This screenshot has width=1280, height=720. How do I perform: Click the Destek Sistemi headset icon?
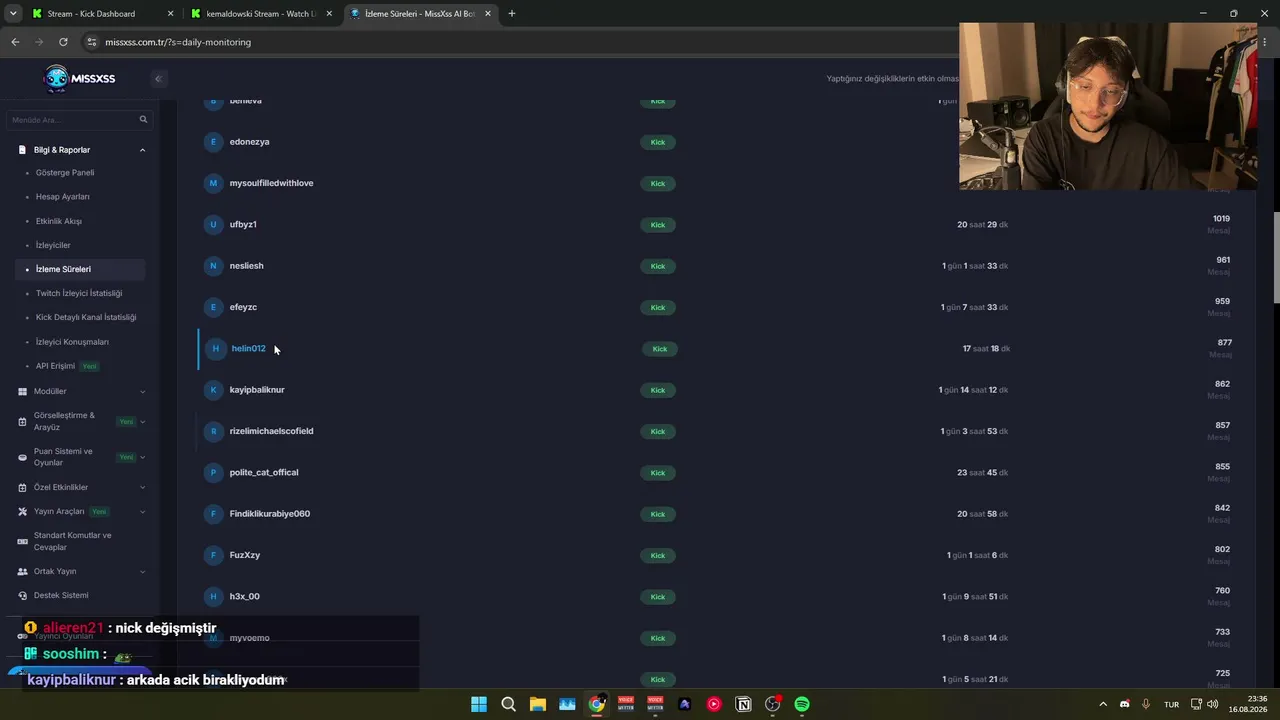23,595
